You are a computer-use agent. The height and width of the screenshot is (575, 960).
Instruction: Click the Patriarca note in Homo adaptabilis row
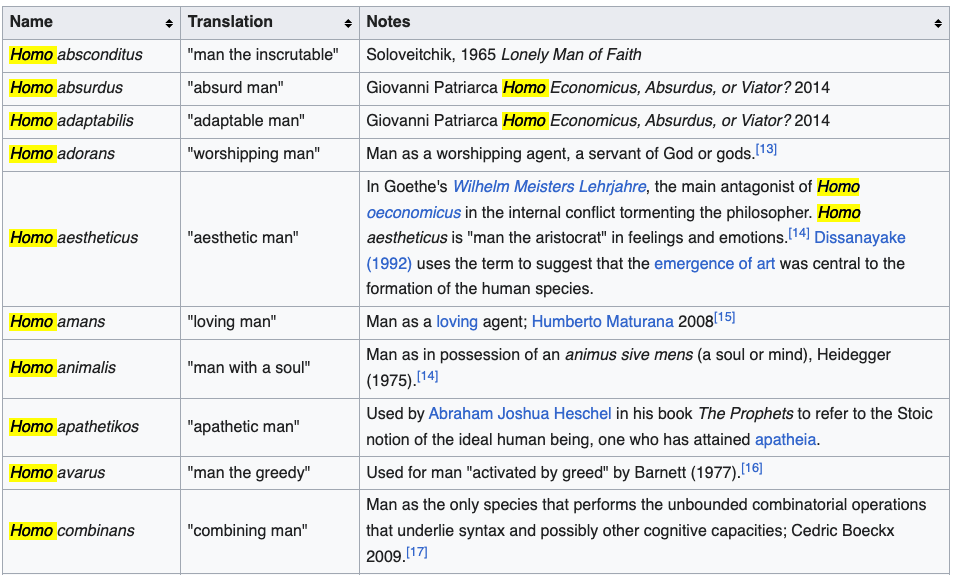pos(598,121)
